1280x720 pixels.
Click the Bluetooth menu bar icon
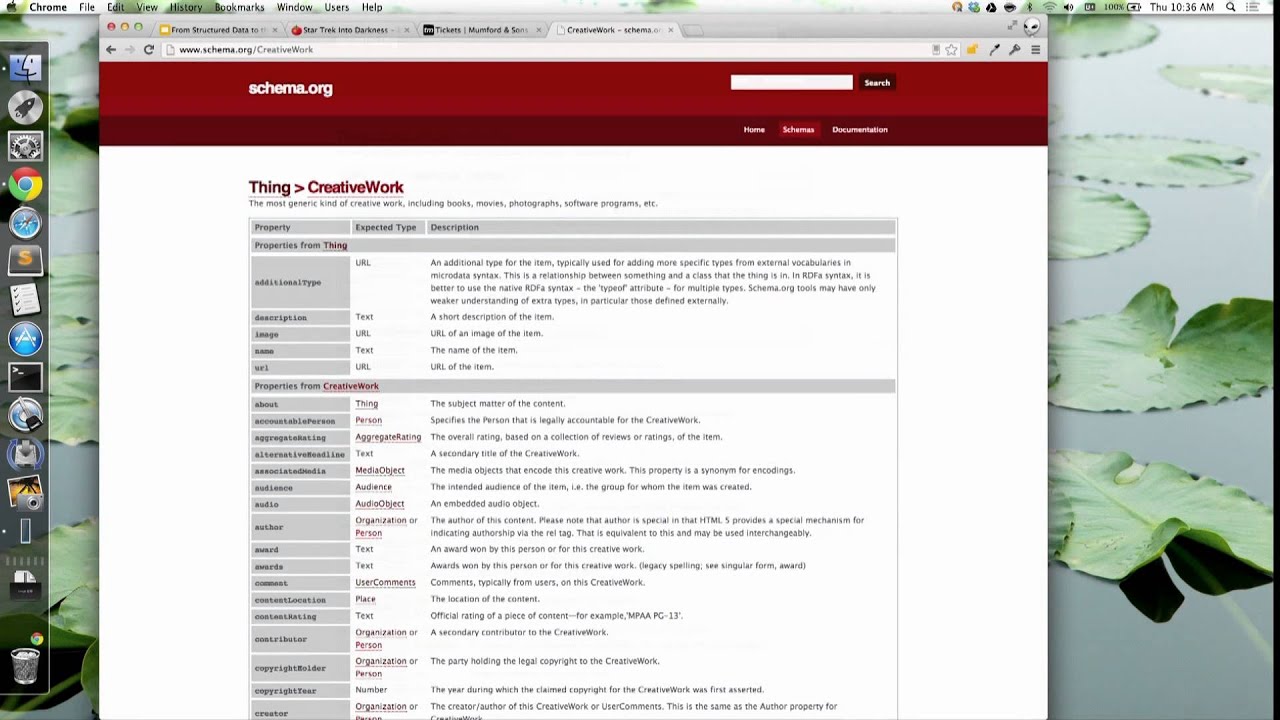(x=1029, y=7)
